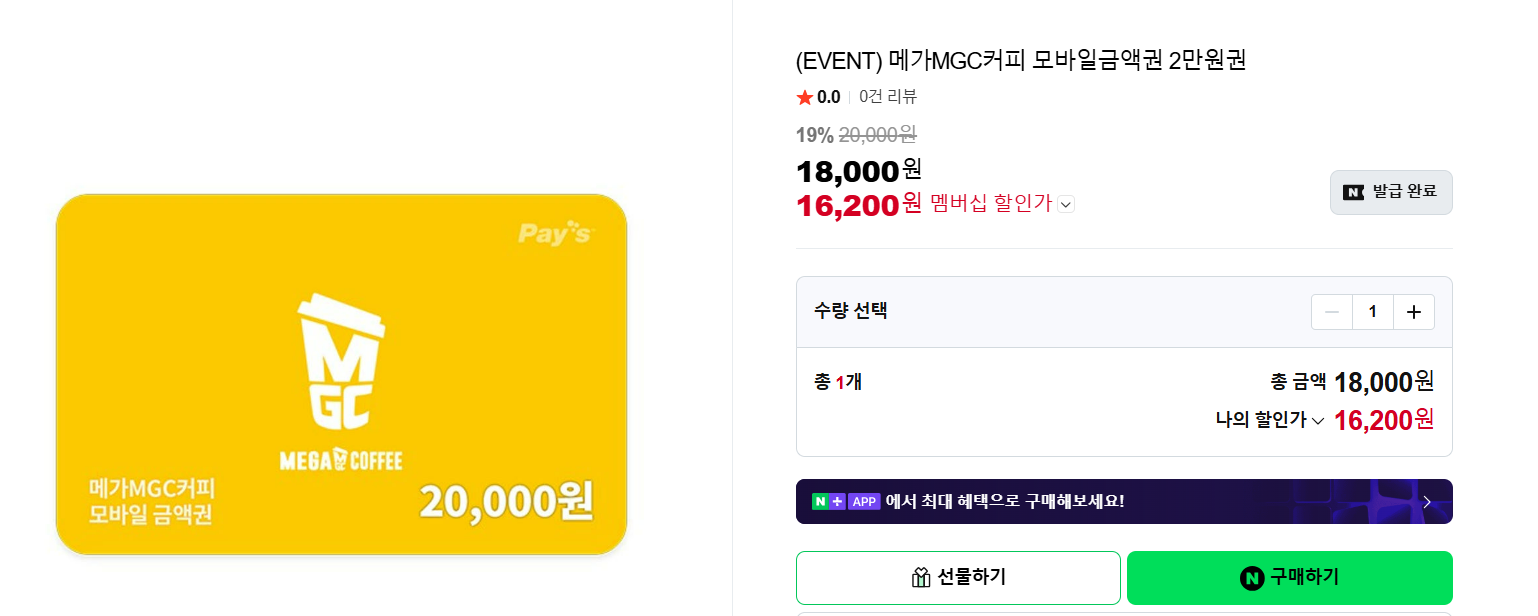Image resolution: width=1538 pixels, height=616 pixels.
Task: Click the 선물하기 gift button
Action: [957, 578]
